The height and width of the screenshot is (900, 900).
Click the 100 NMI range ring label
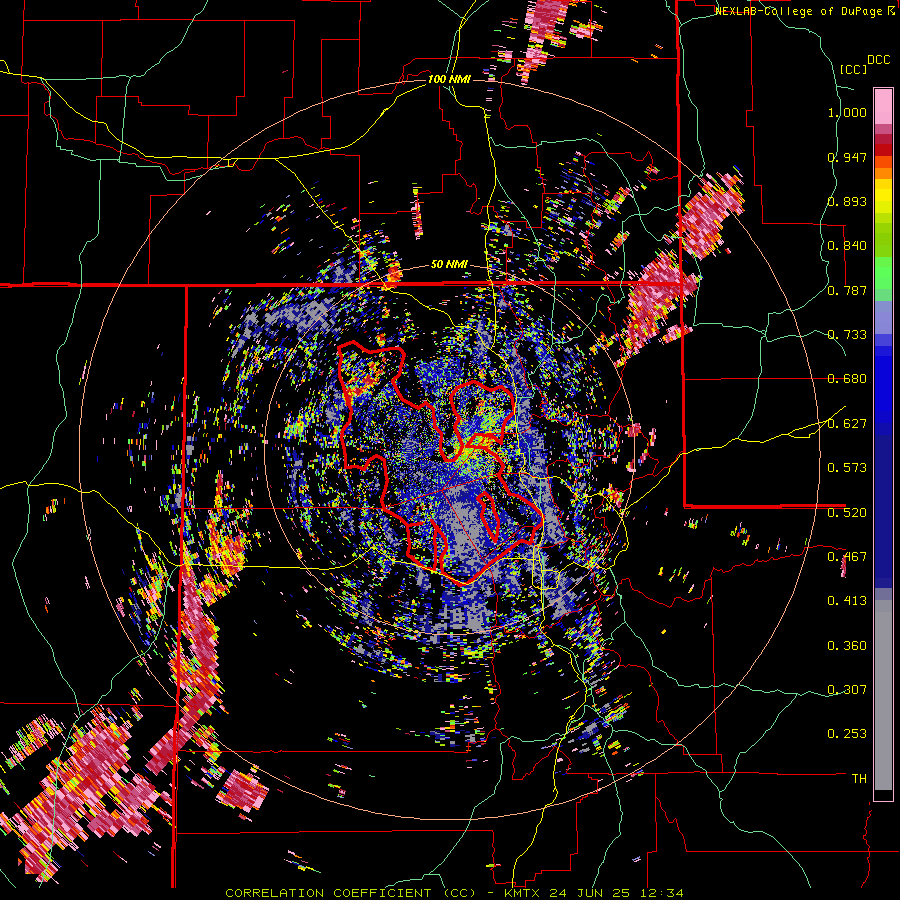pyautogui.click(x=449, y=79)
